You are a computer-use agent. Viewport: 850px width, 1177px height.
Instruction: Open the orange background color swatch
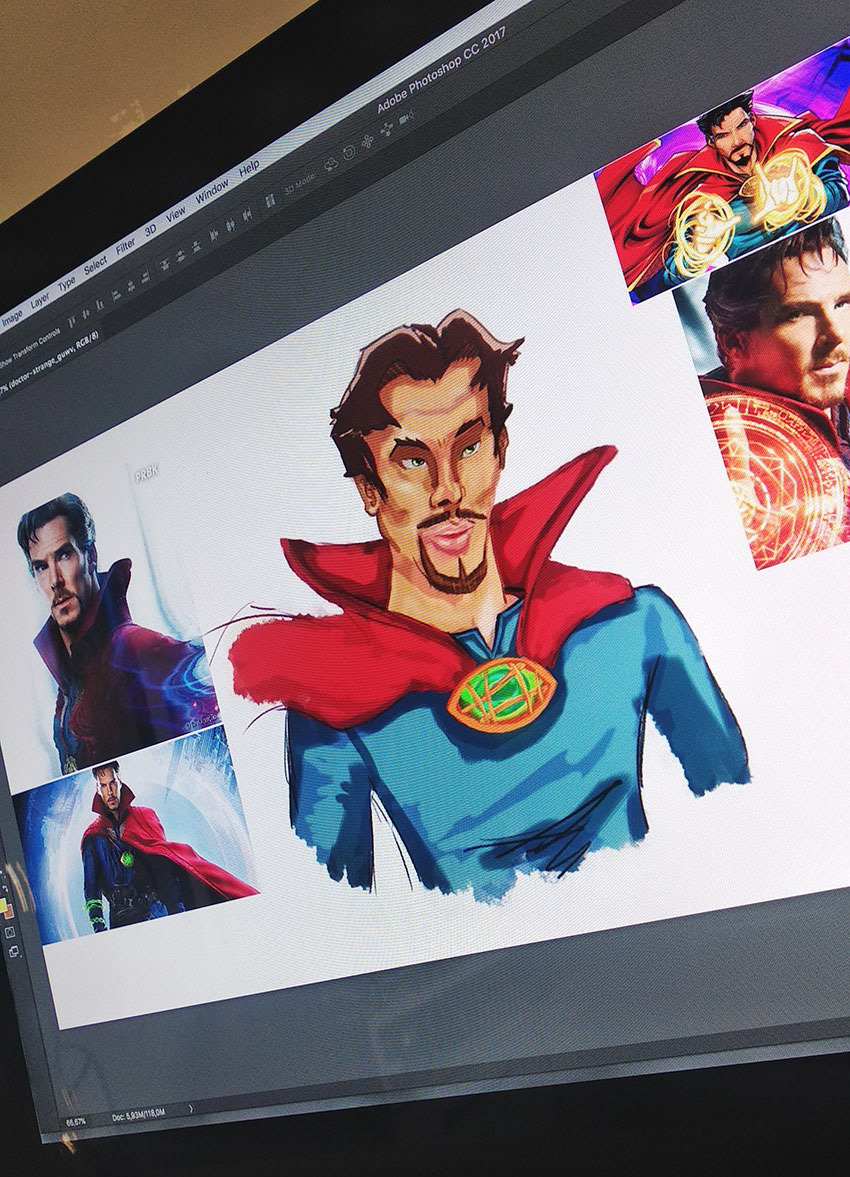click(9, 913)
